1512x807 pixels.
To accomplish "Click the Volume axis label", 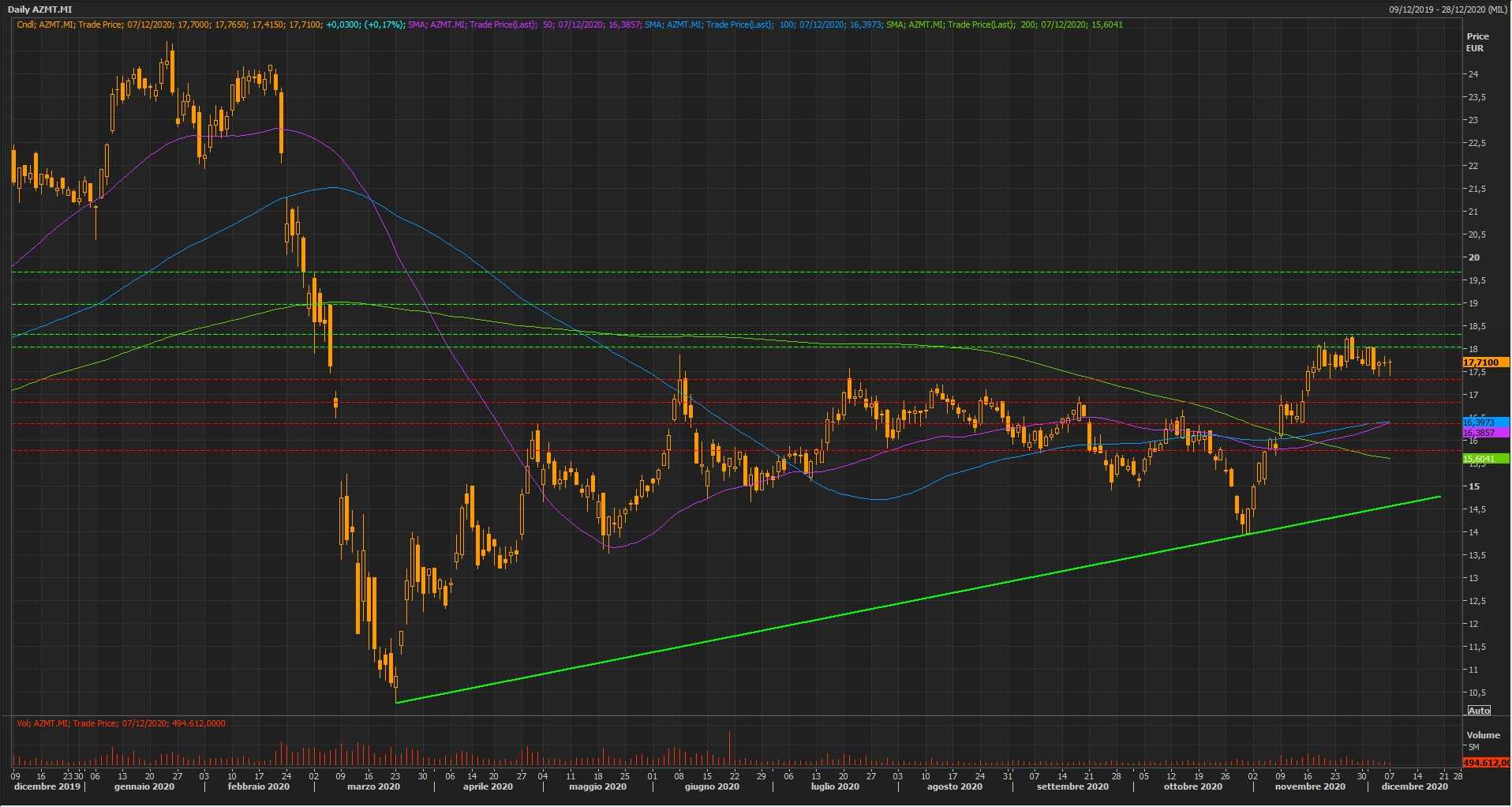I will coord(1483,735).
